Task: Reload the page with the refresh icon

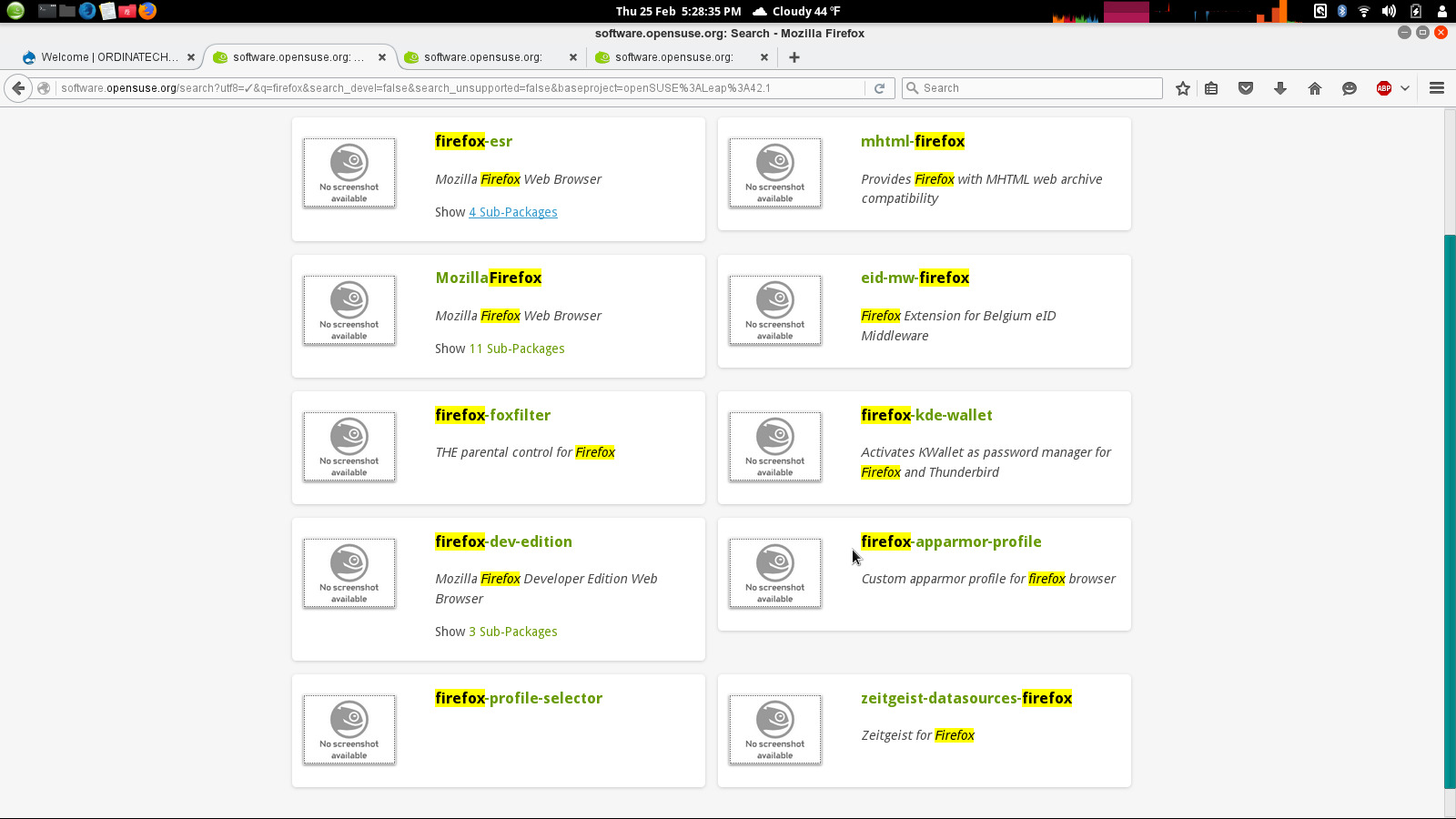Action: tap(879, 88)
